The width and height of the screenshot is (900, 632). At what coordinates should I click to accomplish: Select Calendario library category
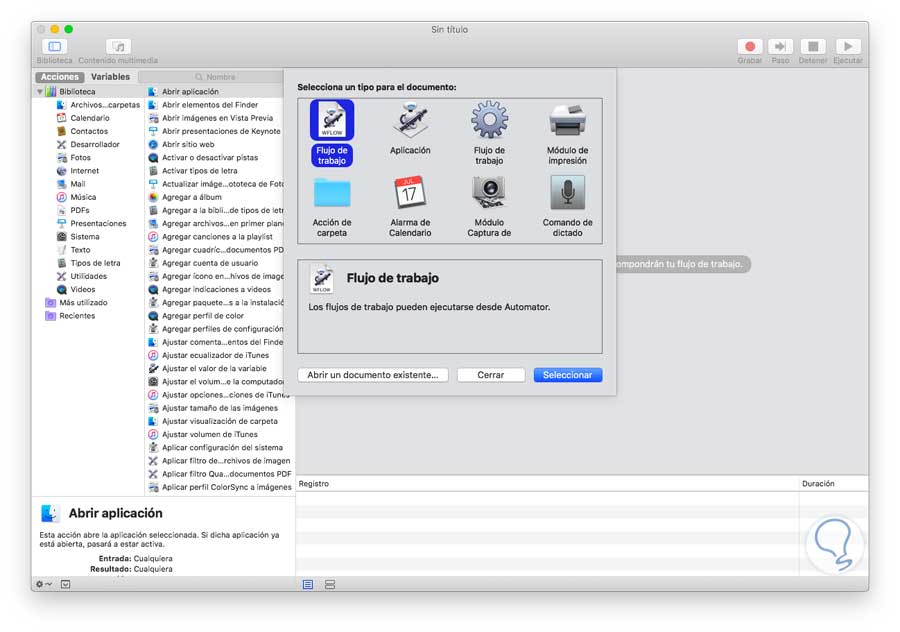[83, 118]
